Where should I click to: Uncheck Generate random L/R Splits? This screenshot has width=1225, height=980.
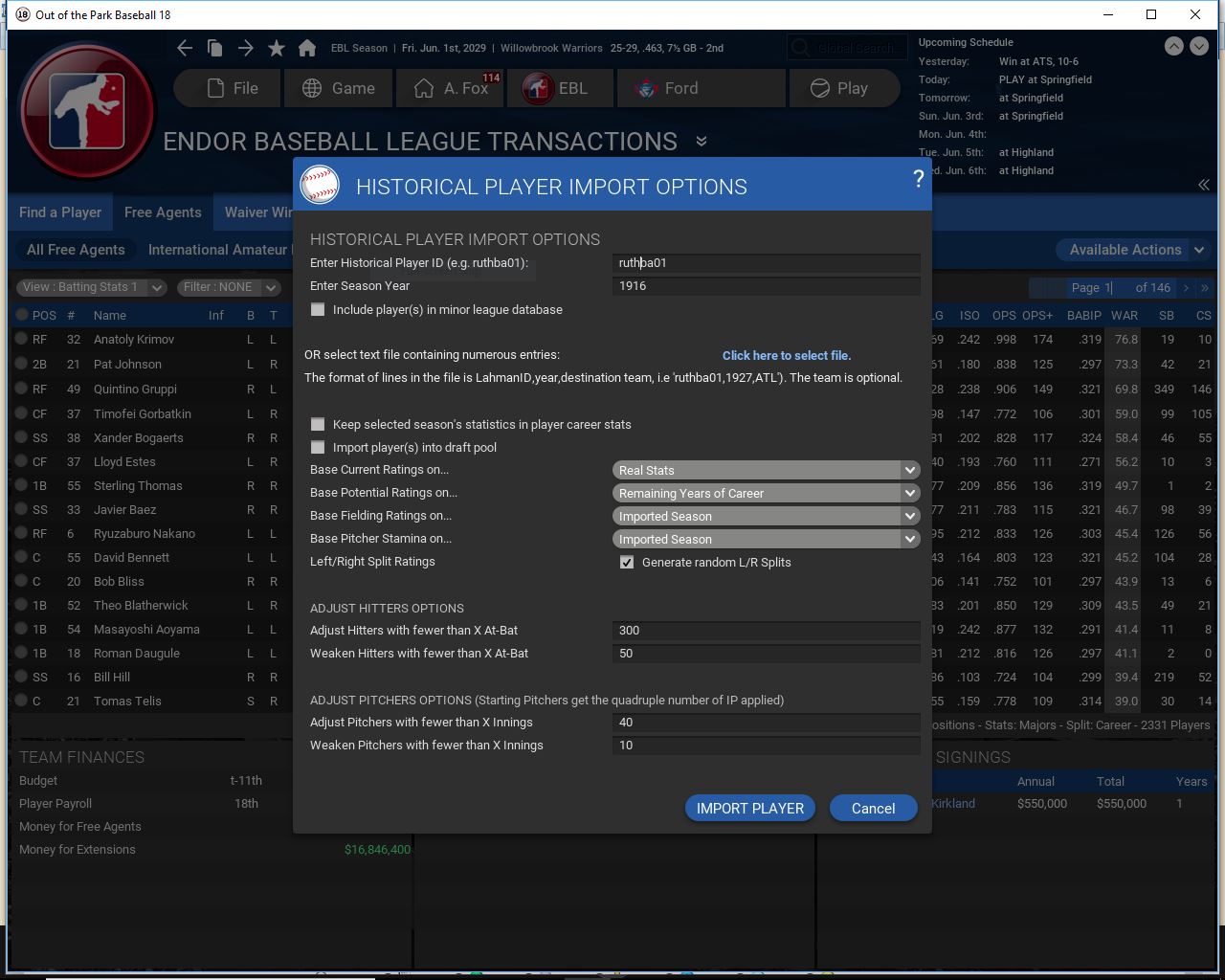(627, 563)
